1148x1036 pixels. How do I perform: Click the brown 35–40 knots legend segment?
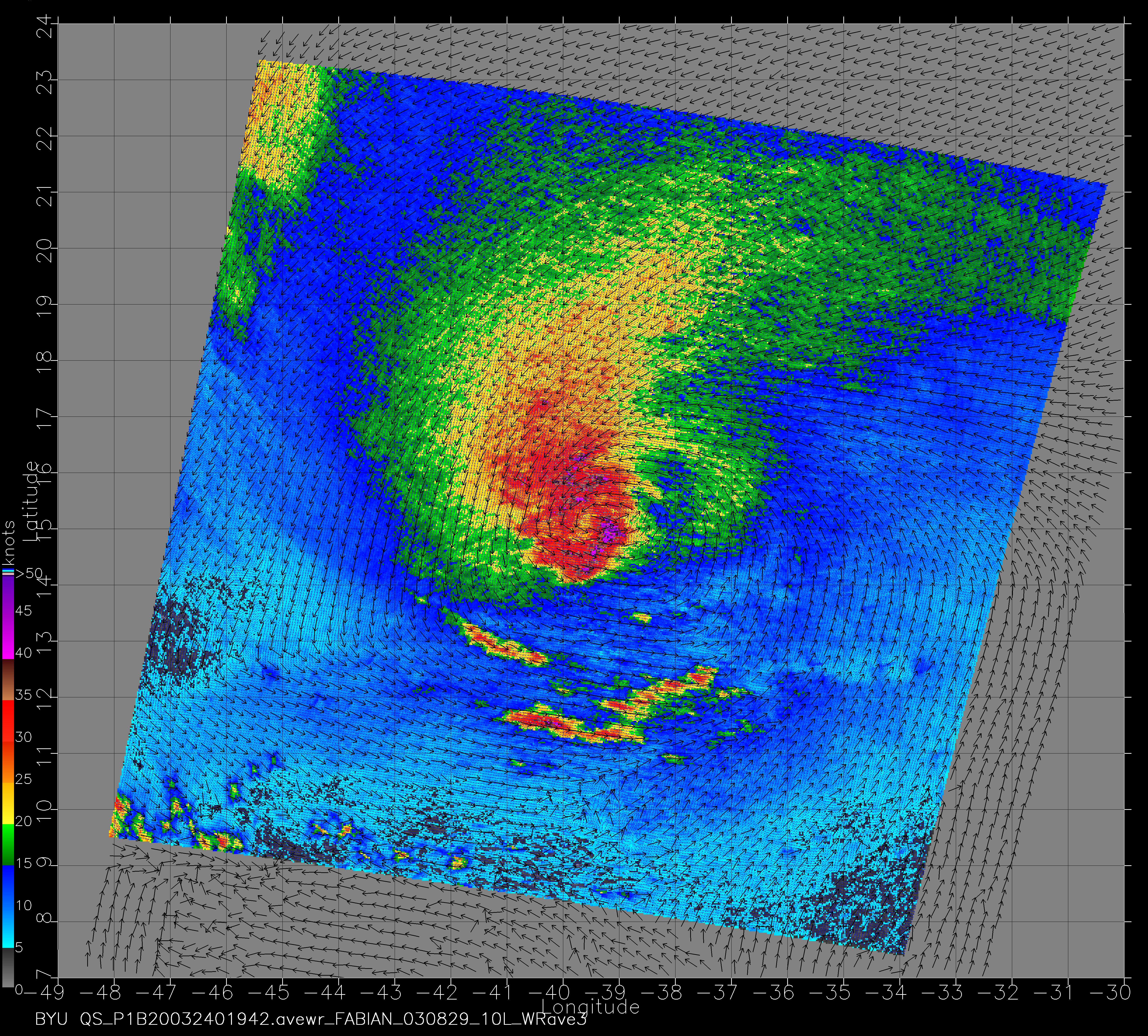7,679
